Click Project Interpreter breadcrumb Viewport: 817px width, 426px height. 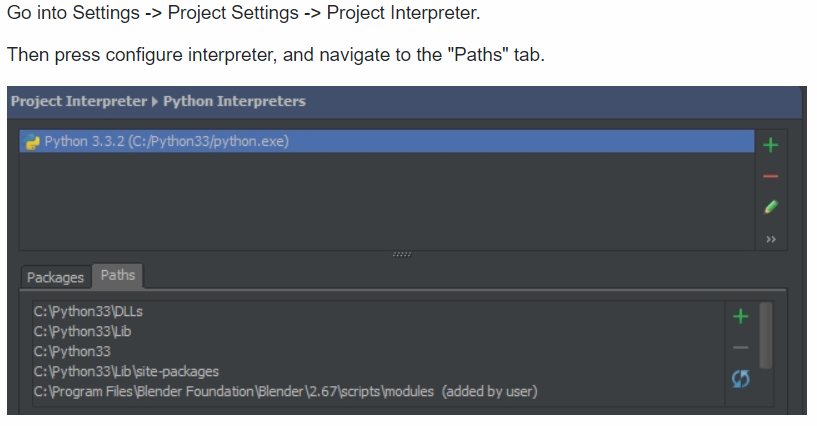pyautogui.click(x=79, y=101)
